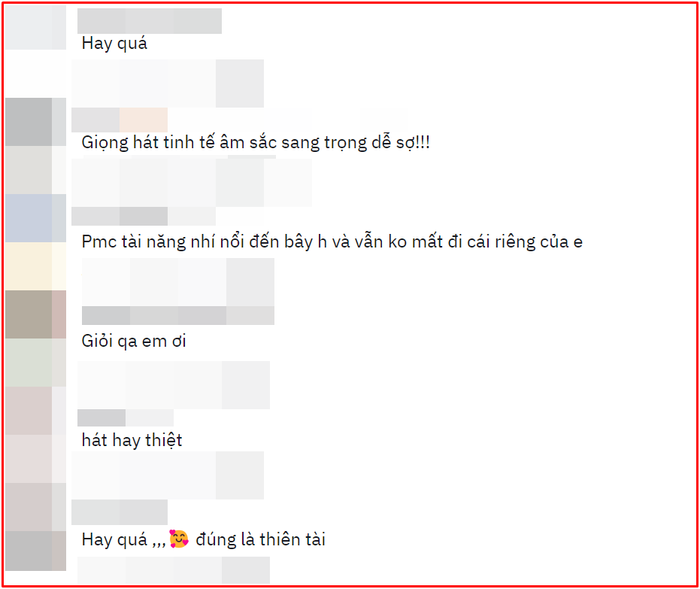Click blurred username above top 'Hay quá' comment
Viewport: 700px width, 589px height.
pyautogui.click(x=150, y=21)
